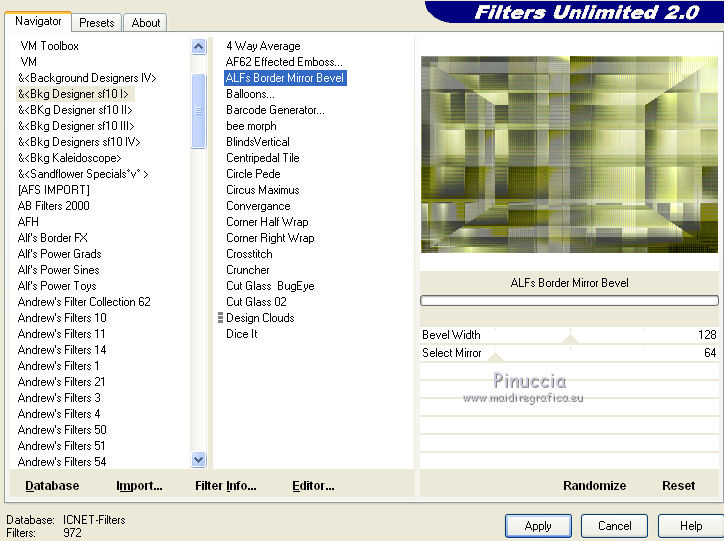Viewport: 724px width, 541px height.
Task: Select the AFH category
Action: (28, 222)
